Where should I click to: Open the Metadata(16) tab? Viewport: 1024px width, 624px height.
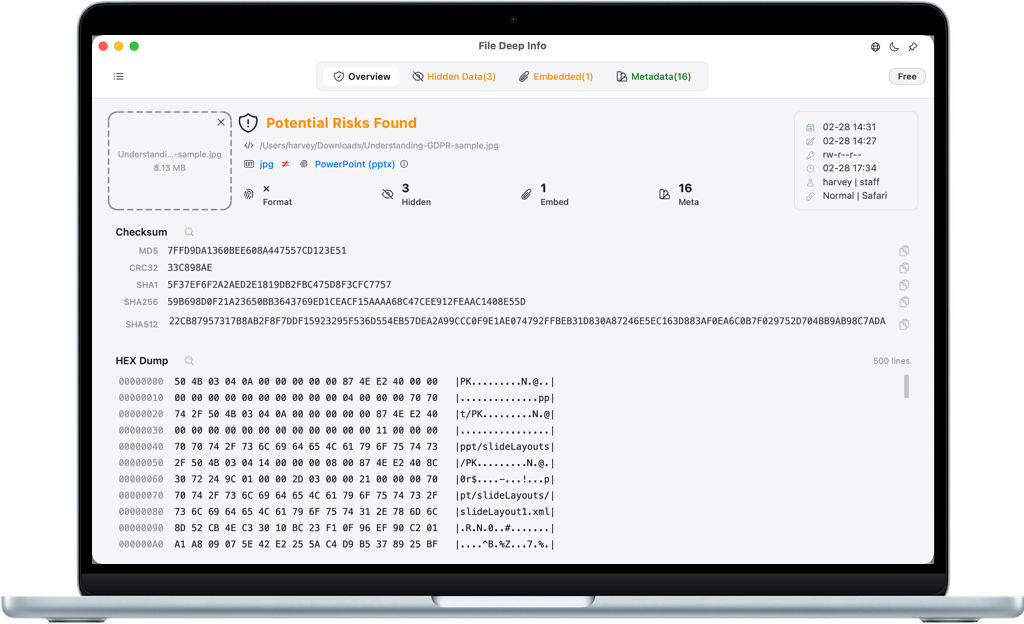click(653, 76)
